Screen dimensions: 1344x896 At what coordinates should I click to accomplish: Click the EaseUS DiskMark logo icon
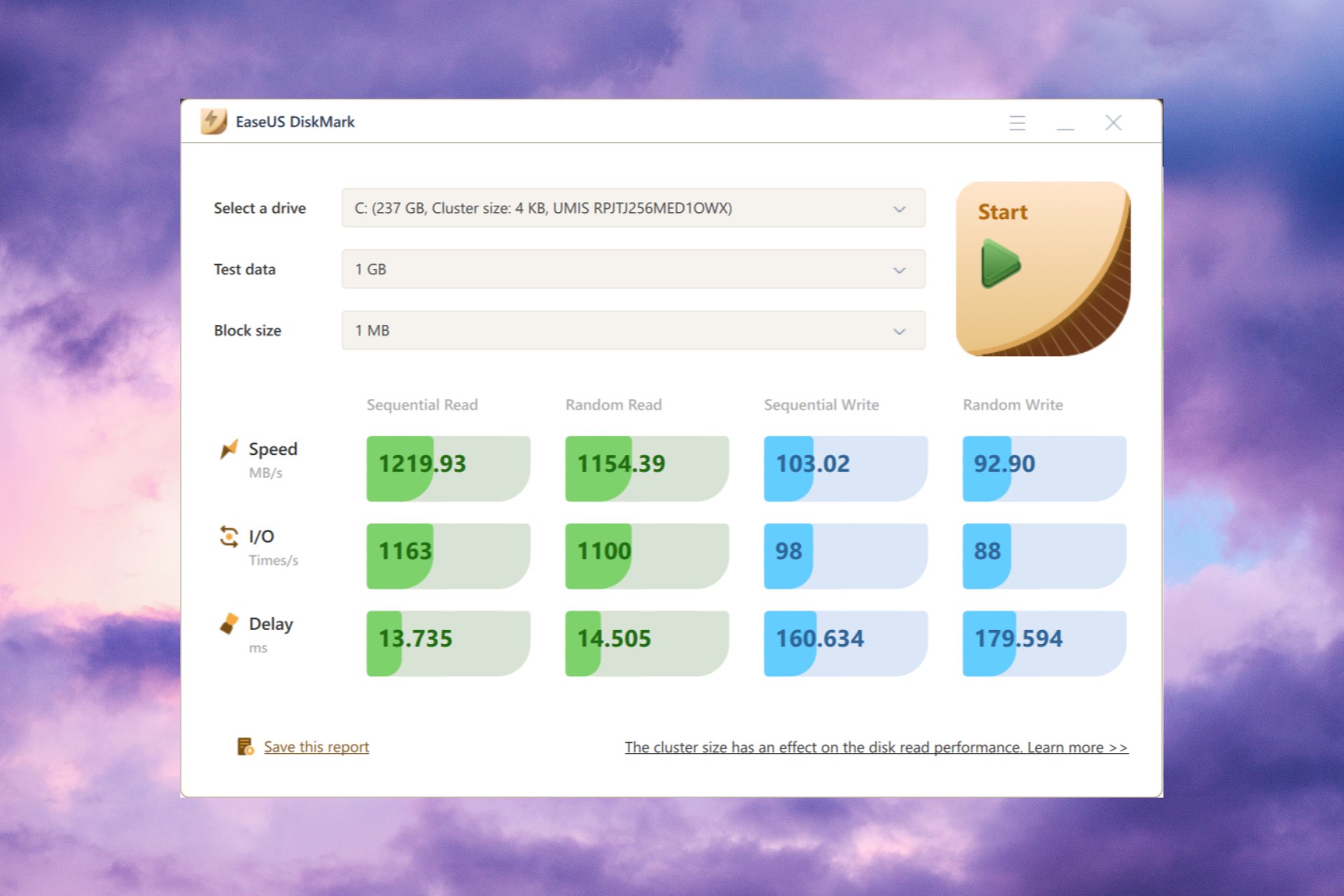pos(213,122)
